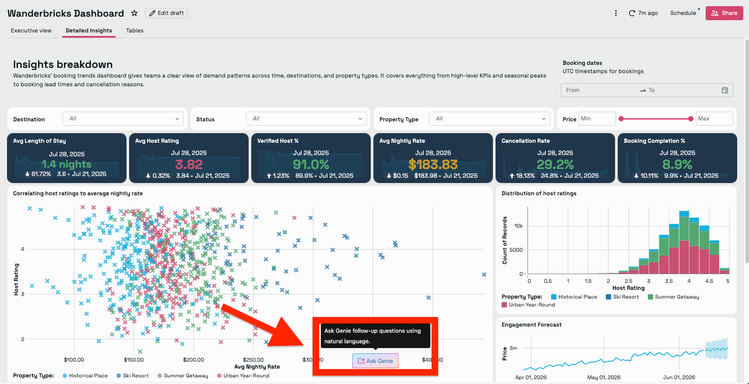Click the Price Max input field

pos(714,118)
